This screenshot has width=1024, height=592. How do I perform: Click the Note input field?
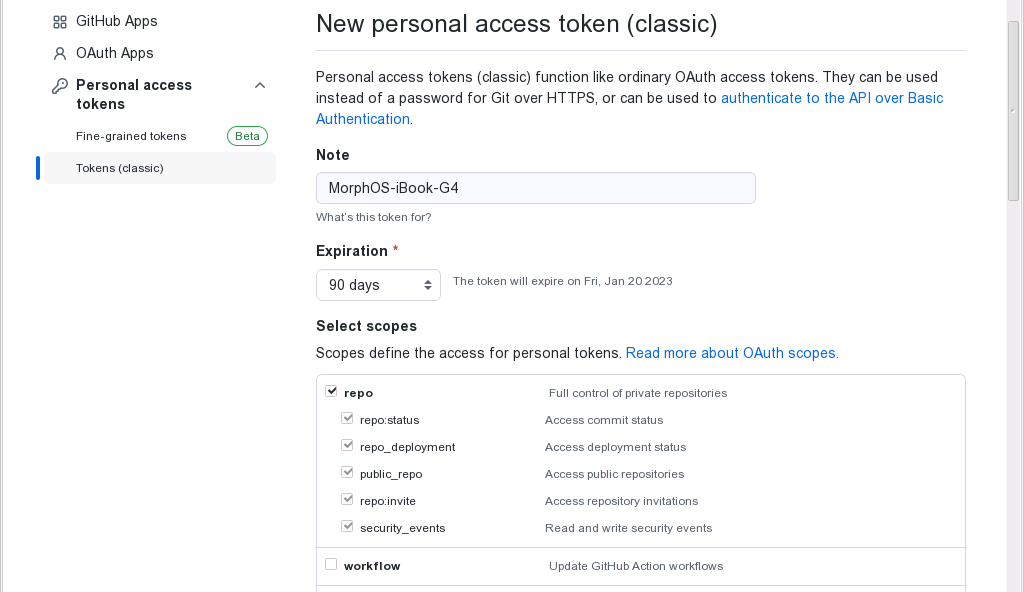pos(536,188)
